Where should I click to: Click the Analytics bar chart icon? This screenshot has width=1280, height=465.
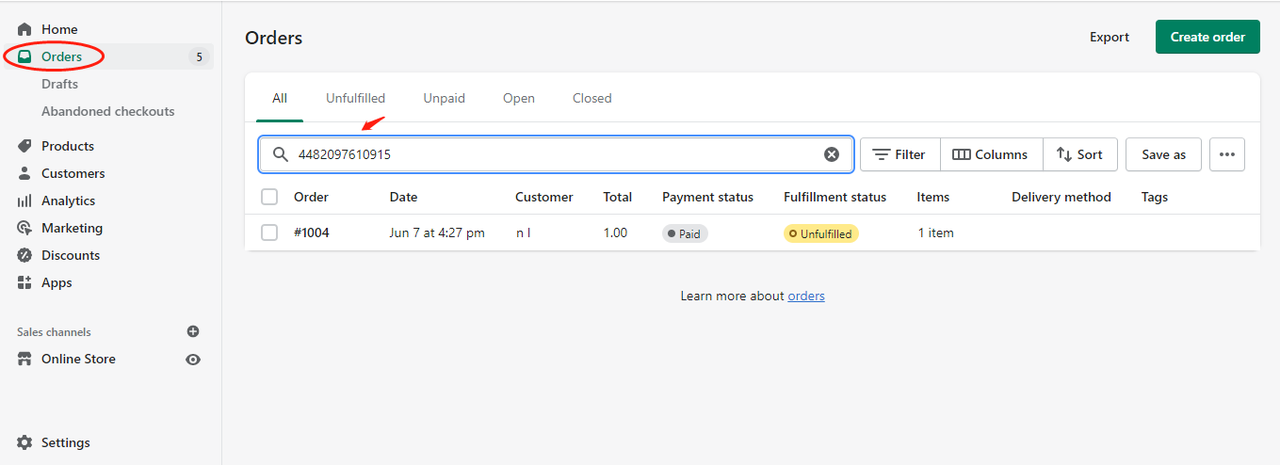tap(25, 201)
